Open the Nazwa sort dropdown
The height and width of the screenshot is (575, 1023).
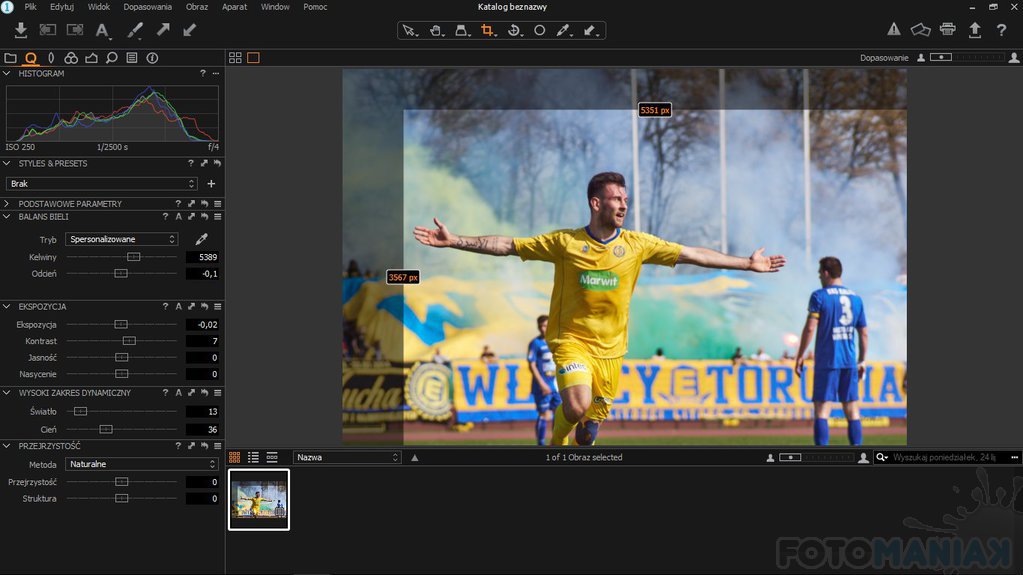(x=347, y=458)
